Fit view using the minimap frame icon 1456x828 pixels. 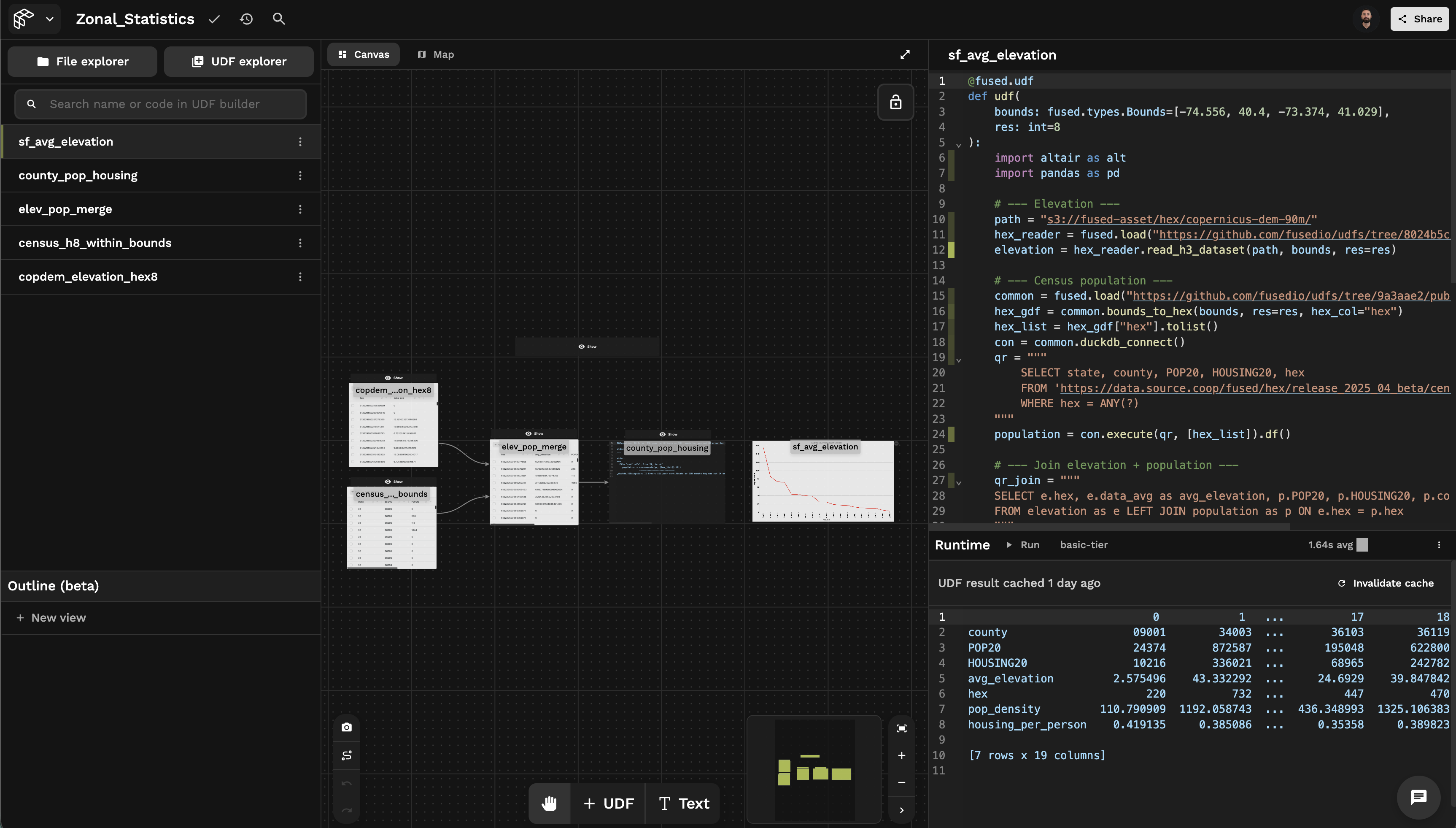(x=901, y=728)
